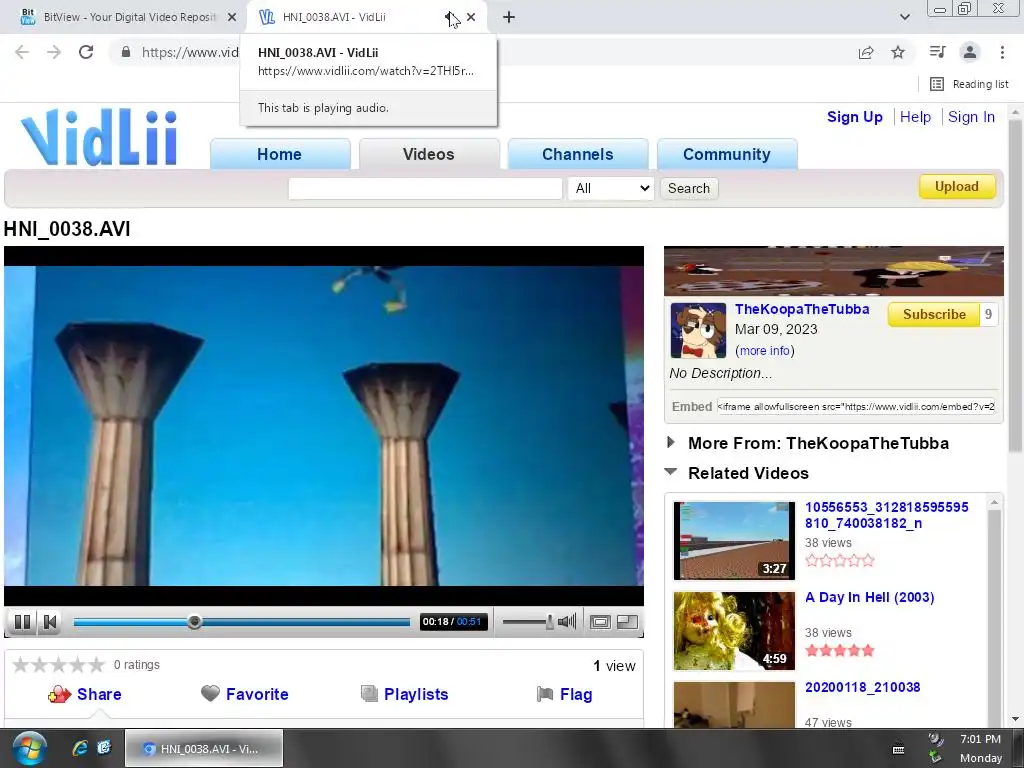Click the browser forward arrow
Screen dimensions: 1024x768
[54, 52]
